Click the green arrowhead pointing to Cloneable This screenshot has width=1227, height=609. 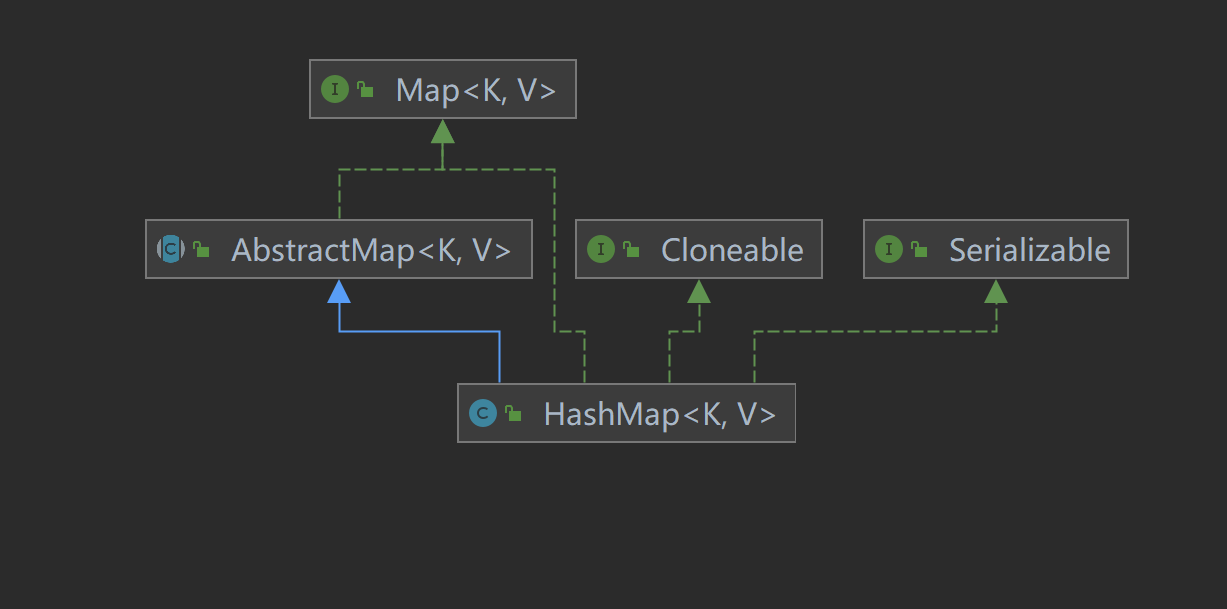699,291
